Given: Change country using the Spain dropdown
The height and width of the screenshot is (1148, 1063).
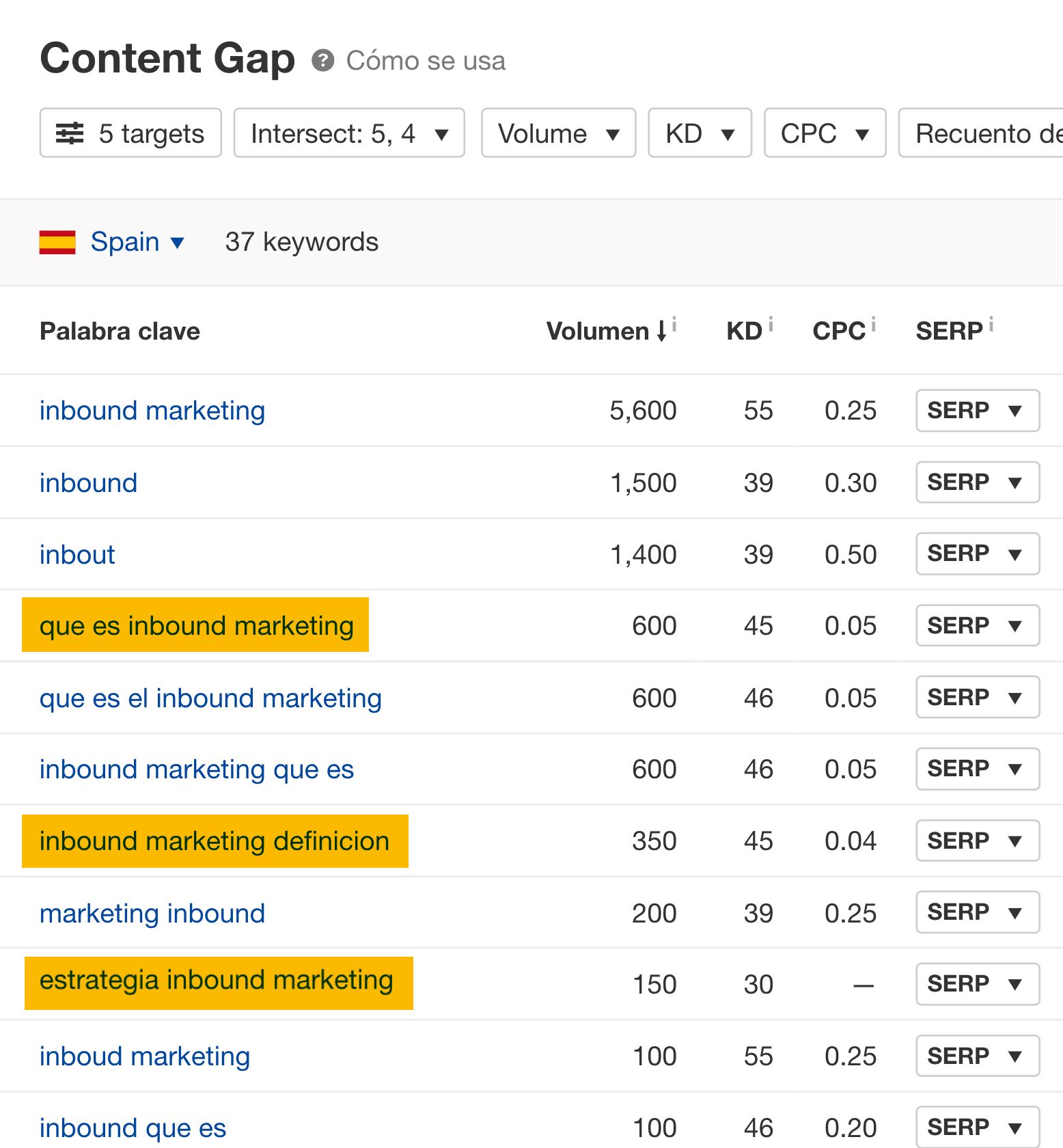Looking at the screenshot, I should click(137, 242).
